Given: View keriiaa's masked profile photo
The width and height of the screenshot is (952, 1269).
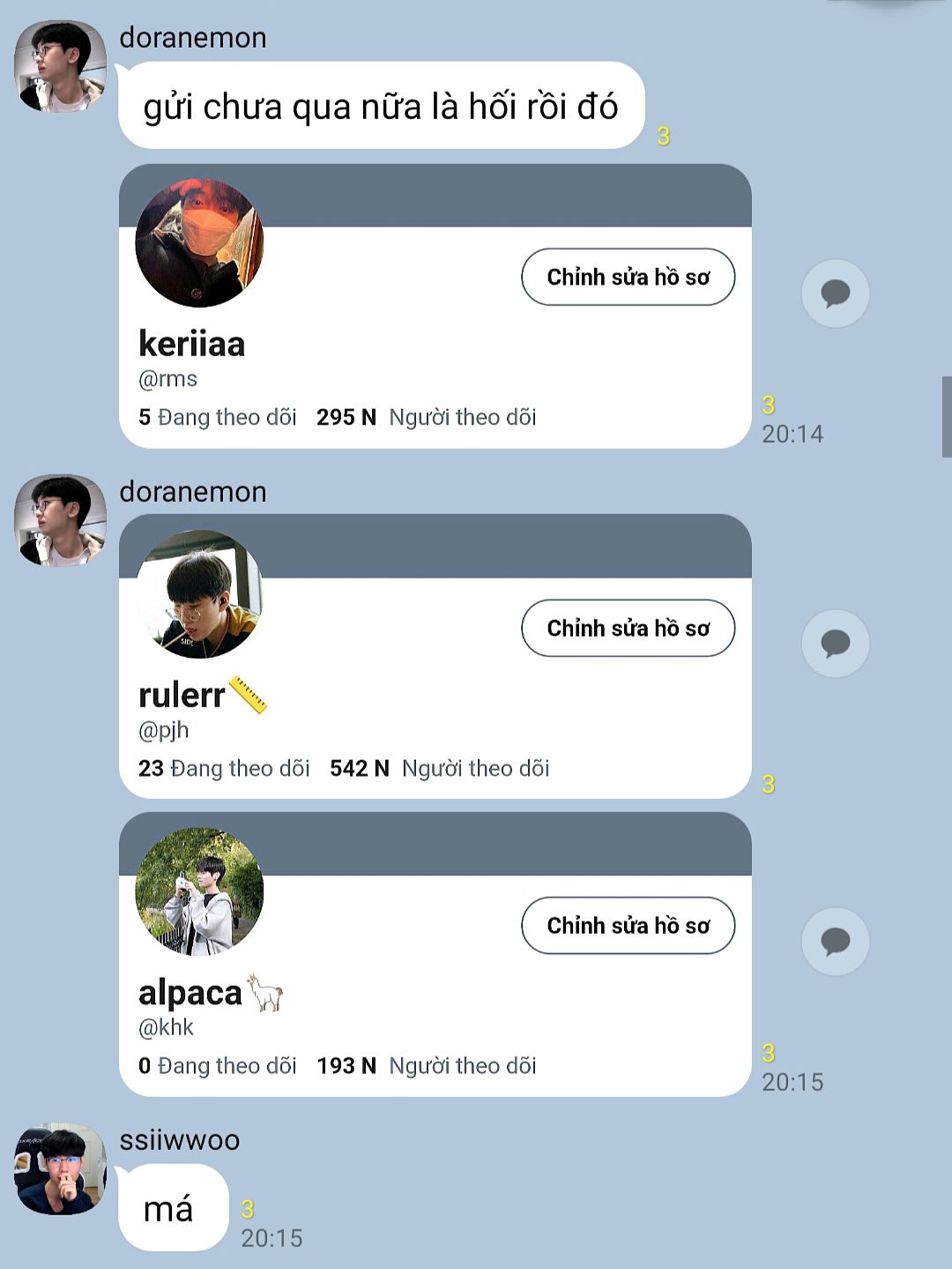Looking at the screenshot, I should 199,243.
